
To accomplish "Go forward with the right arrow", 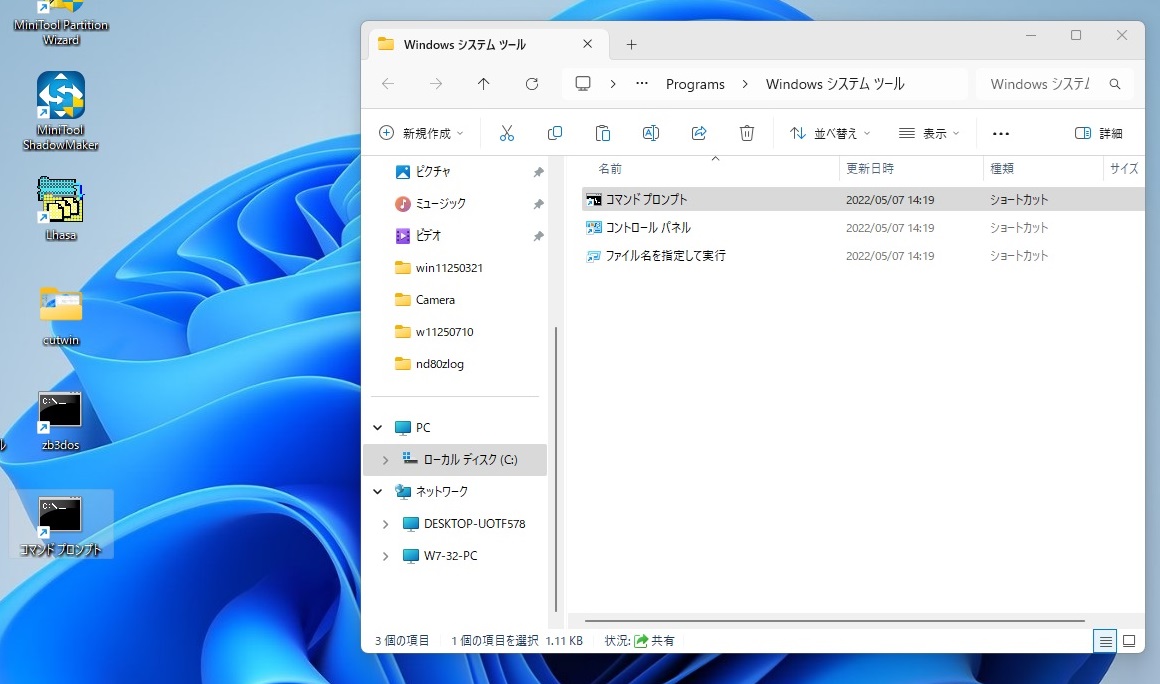I will [x=436, y=84].
